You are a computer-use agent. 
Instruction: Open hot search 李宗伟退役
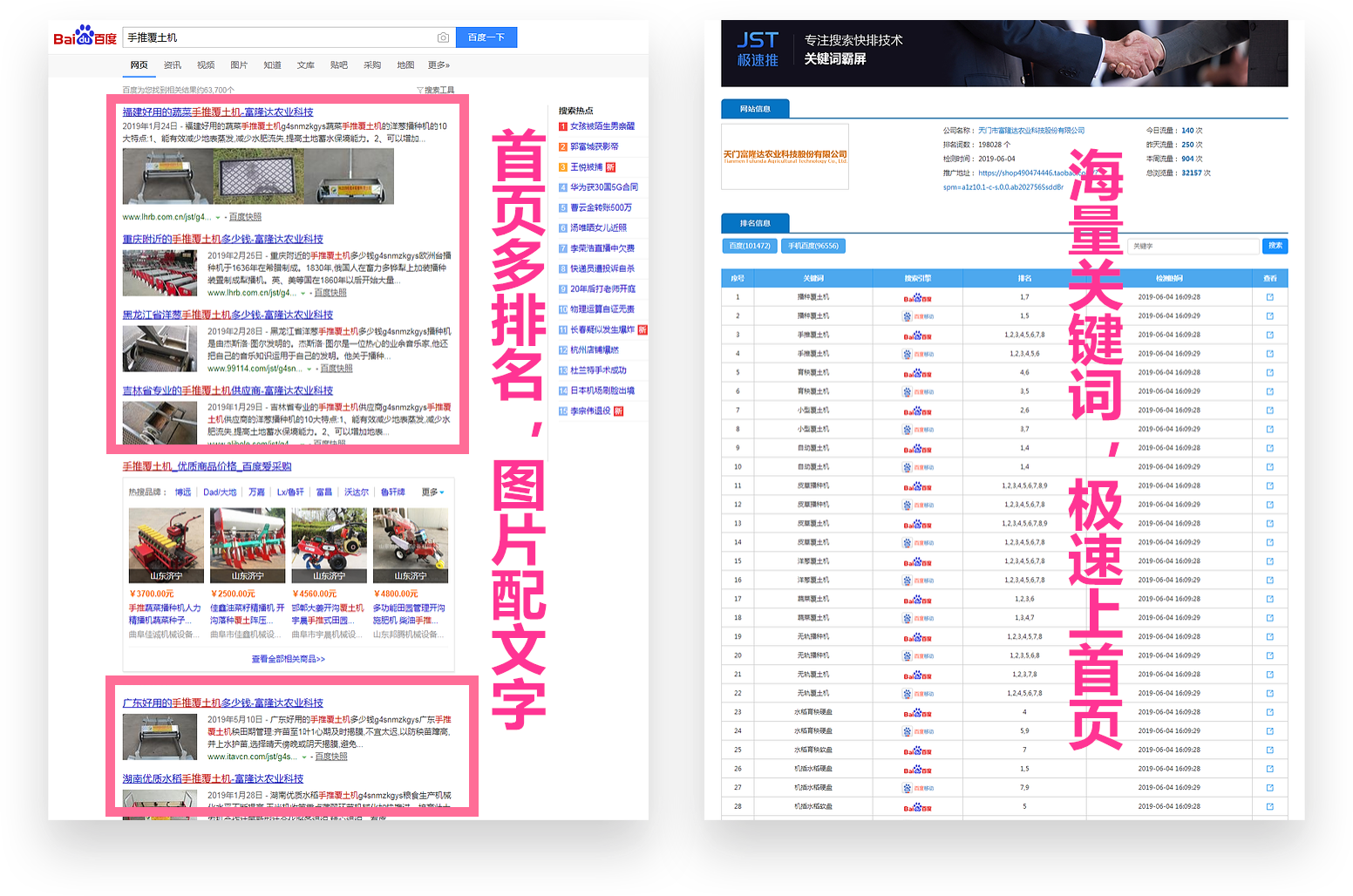[x=590, y=411]
